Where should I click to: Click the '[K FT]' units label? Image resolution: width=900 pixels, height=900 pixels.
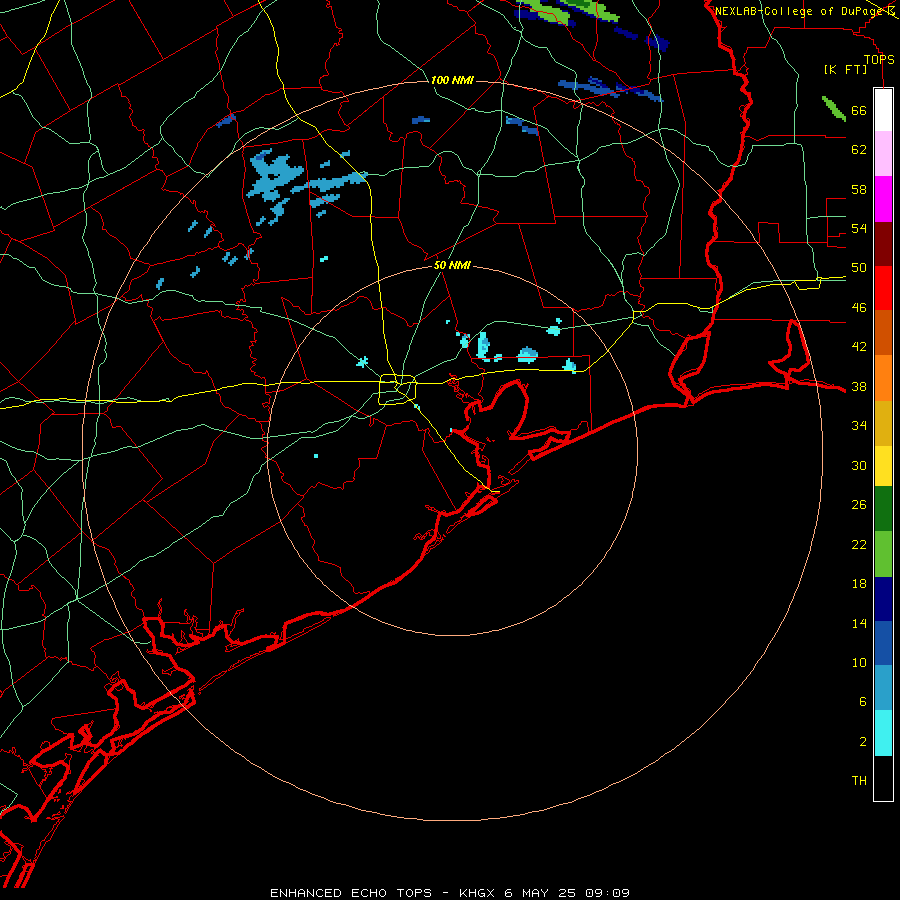coord(845,70)
